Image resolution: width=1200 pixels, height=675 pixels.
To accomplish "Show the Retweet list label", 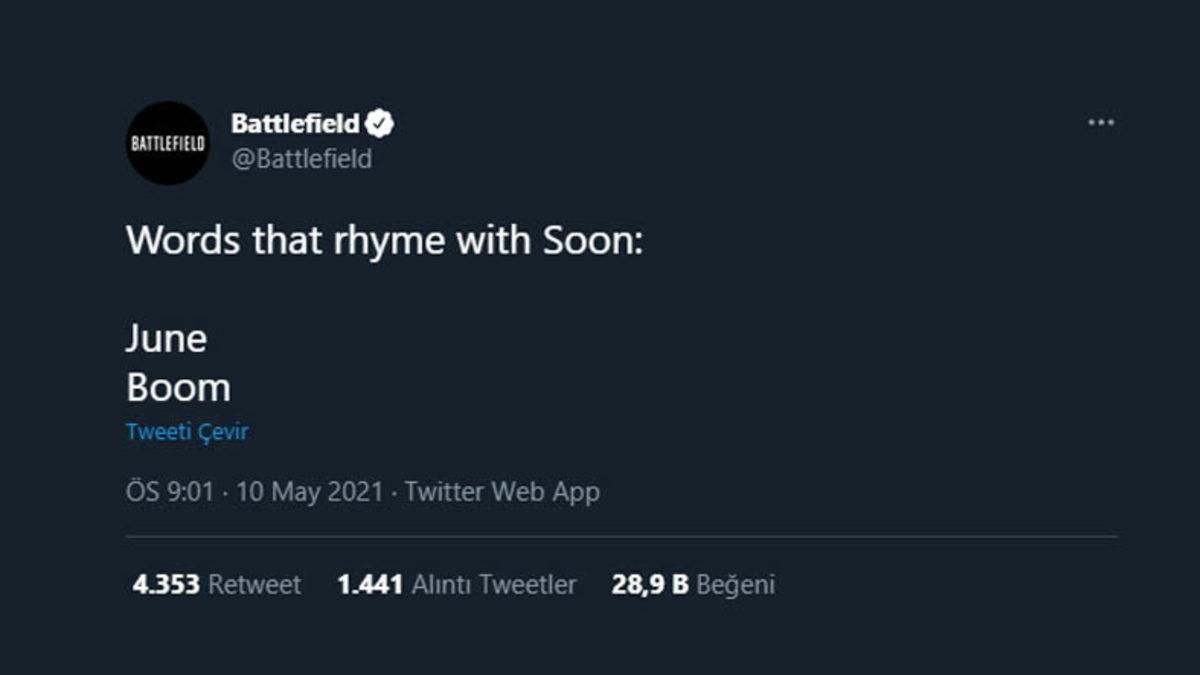I will 254,585.
